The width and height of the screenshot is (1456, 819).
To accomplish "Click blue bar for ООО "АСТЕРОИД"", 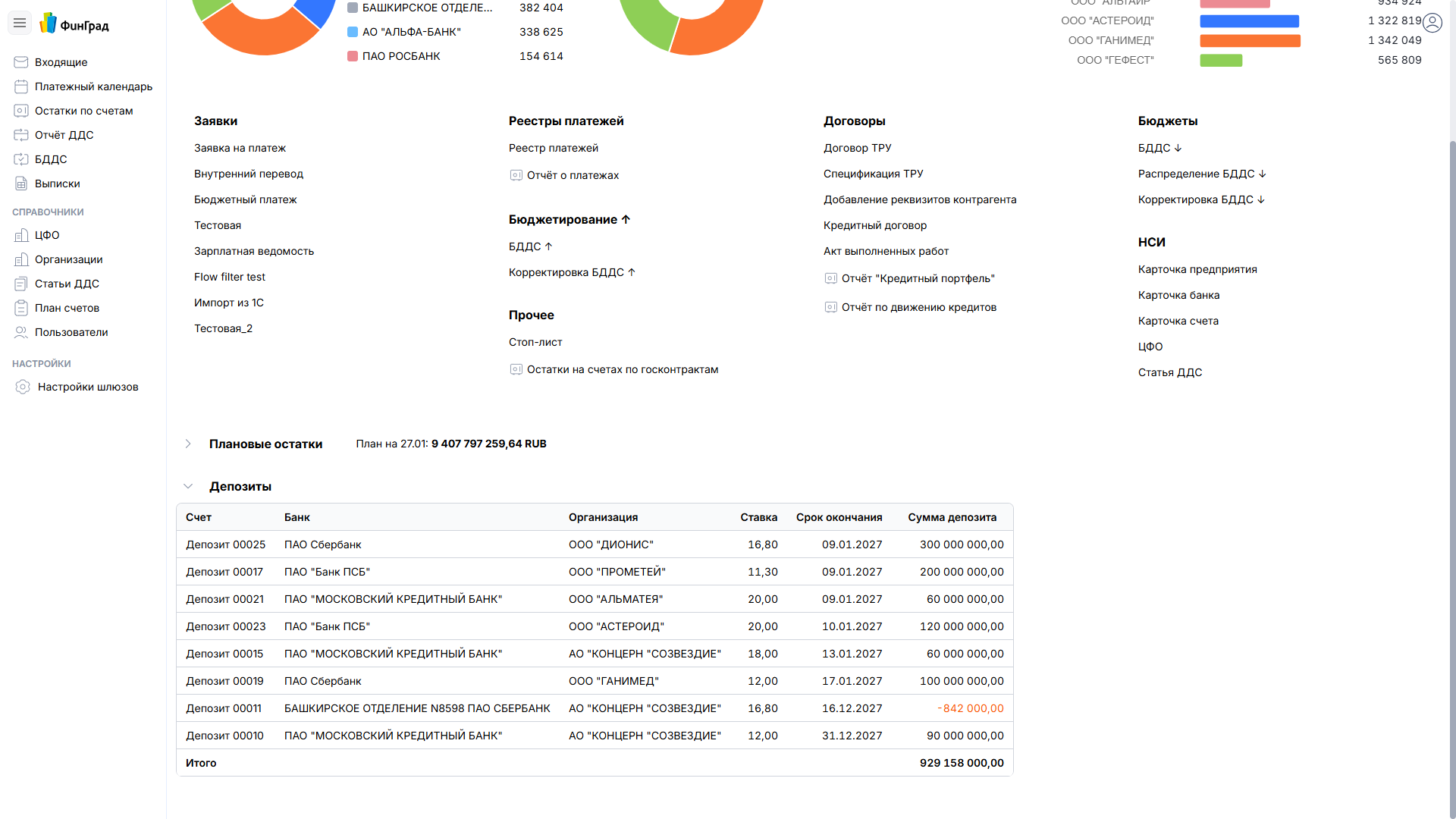I will (1249, 21).
